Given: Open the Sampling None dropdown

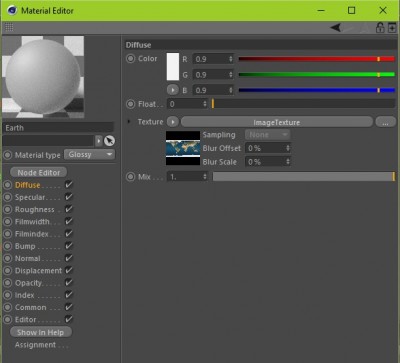Looking at the screenshot, I should tap(267, 135).
